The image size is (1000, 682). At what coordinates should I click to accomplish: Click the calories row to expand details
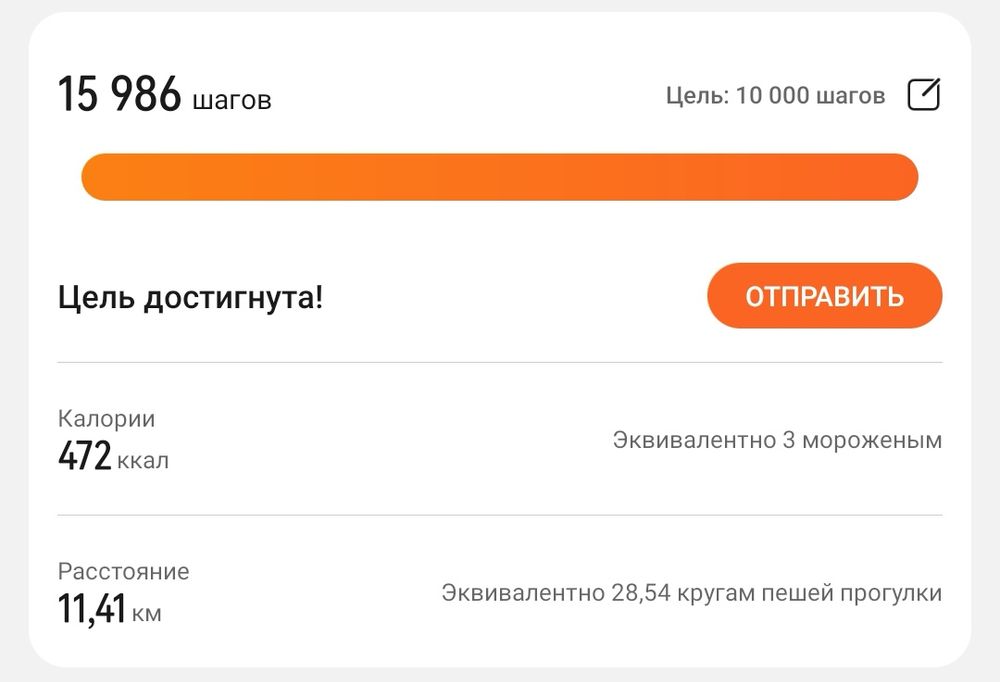tap(500, 438)
